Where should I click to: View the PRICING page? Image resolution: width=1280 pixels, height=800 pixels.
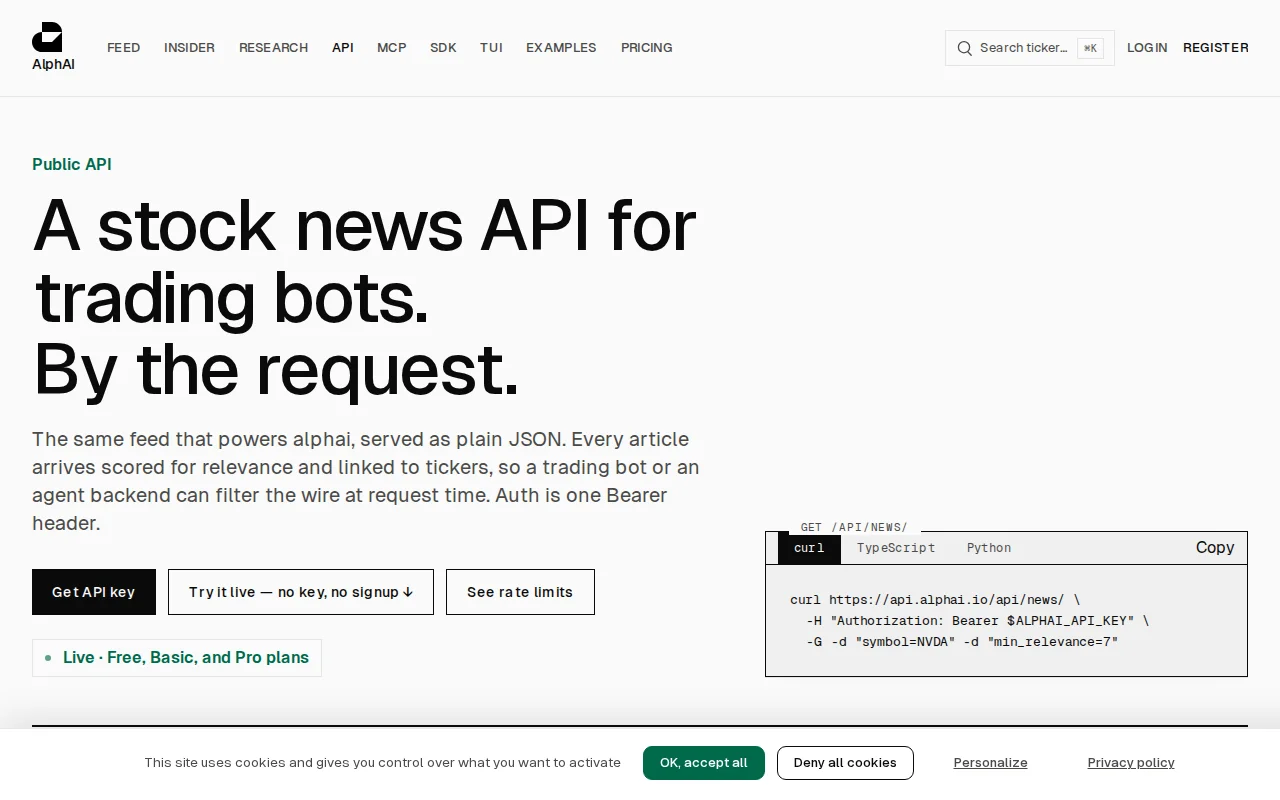tap(646, 48)
